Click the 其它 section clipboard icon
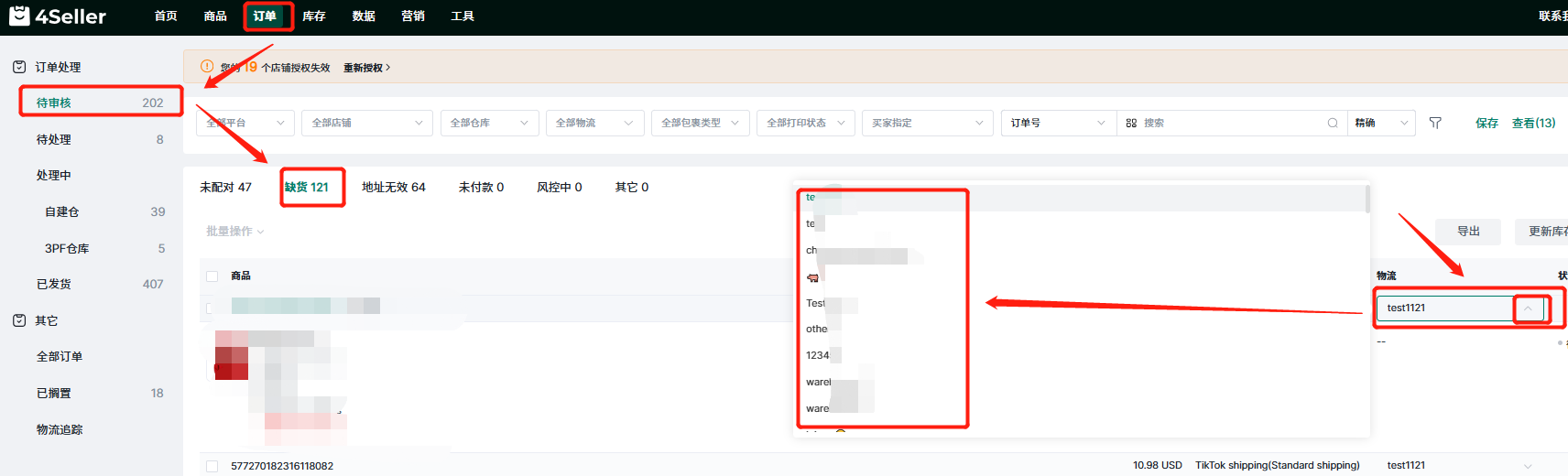 tap(19, 320)
